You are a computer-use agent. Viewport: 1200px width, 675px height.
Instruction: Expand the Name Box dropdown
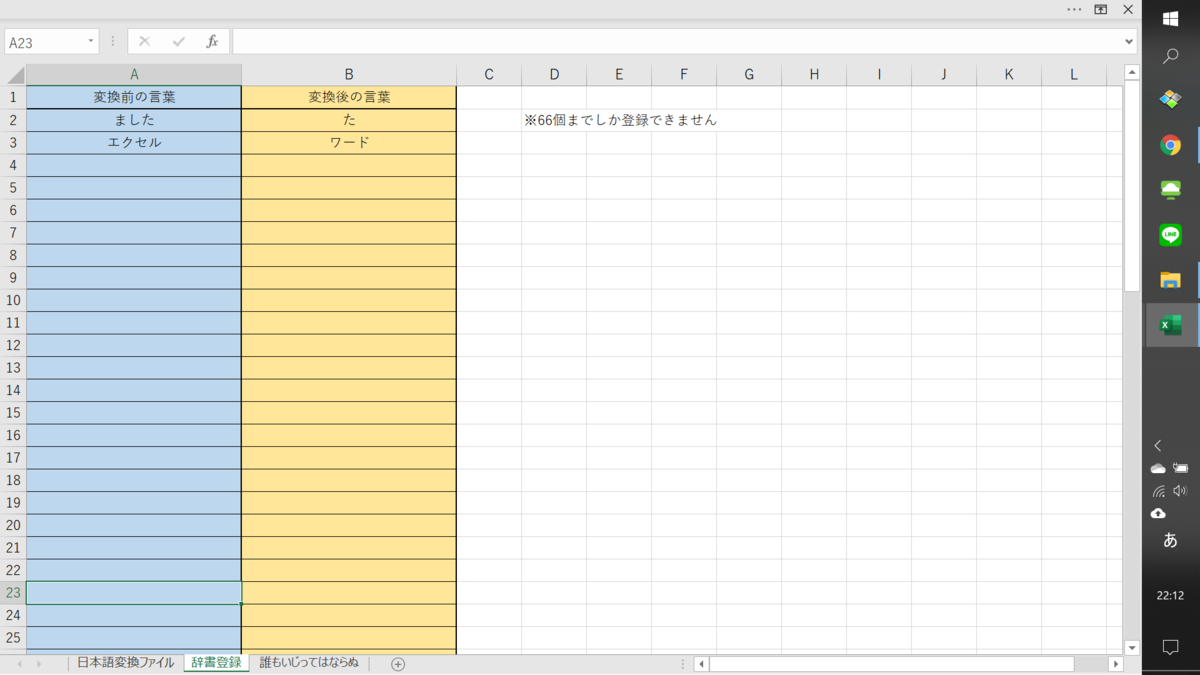point(91,42)
